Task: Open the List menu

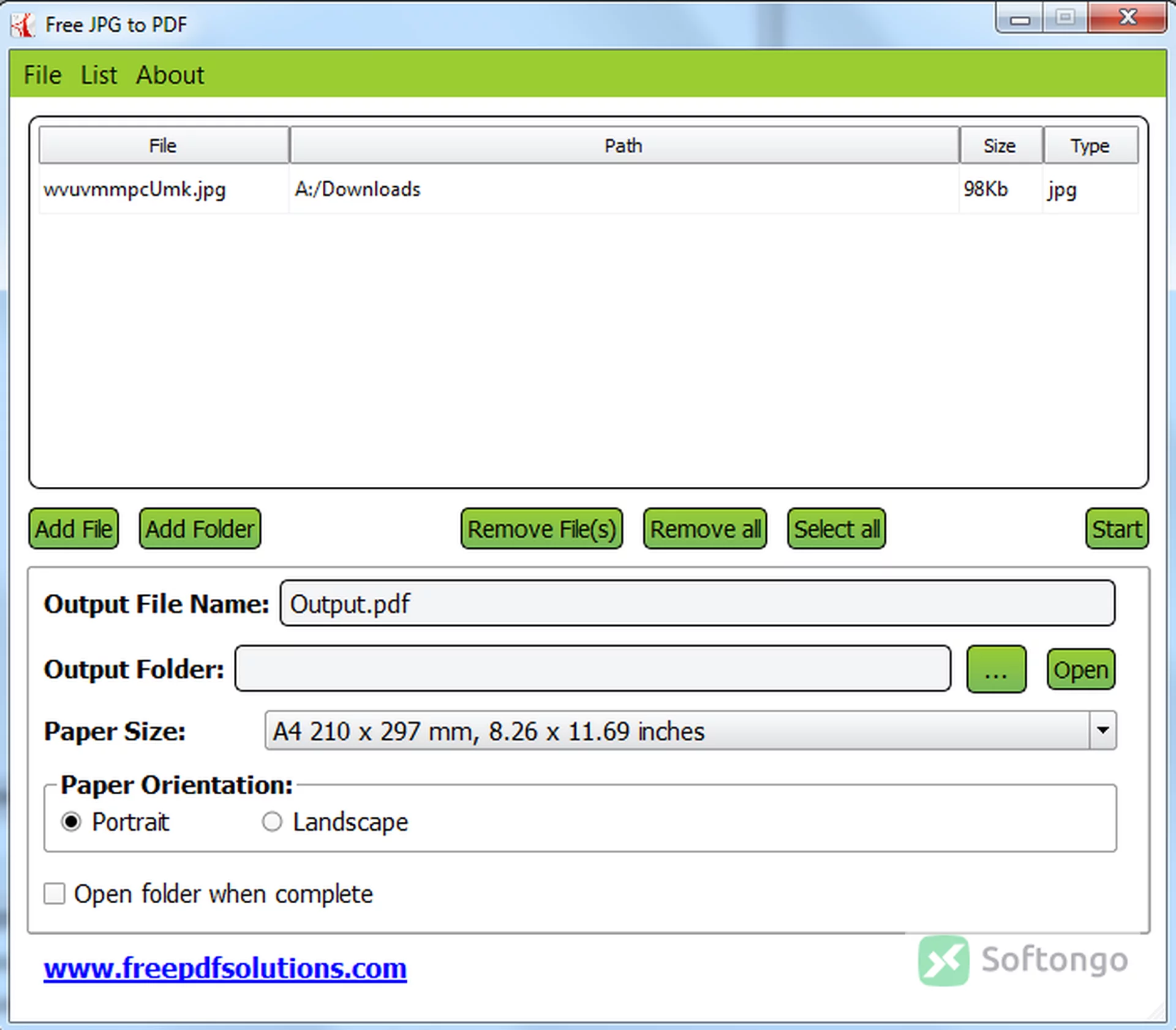Action: (99, 75)
